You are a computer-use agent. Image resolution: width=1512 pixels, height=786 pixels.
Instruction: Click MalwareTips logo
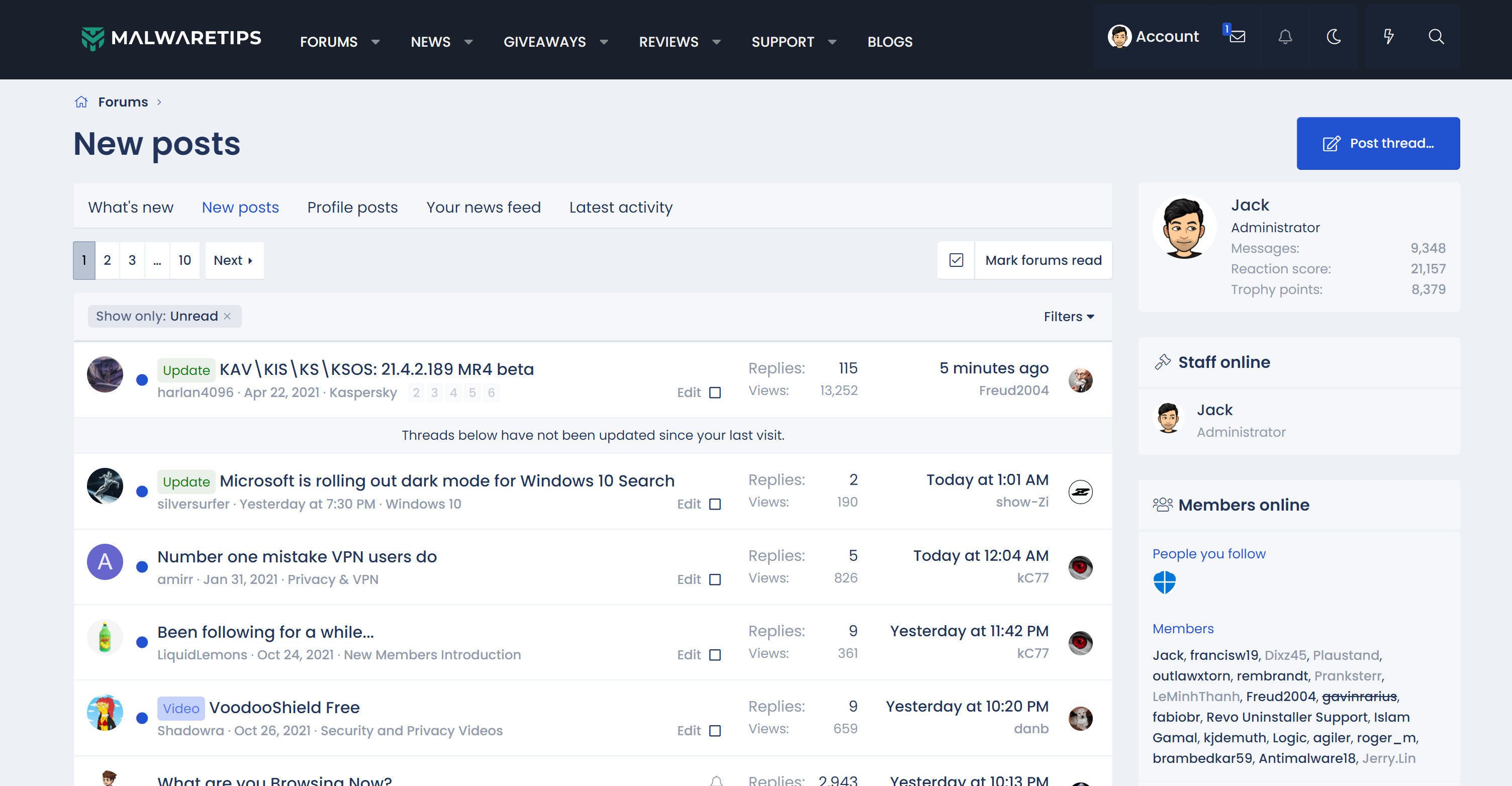tap(171, 39)
